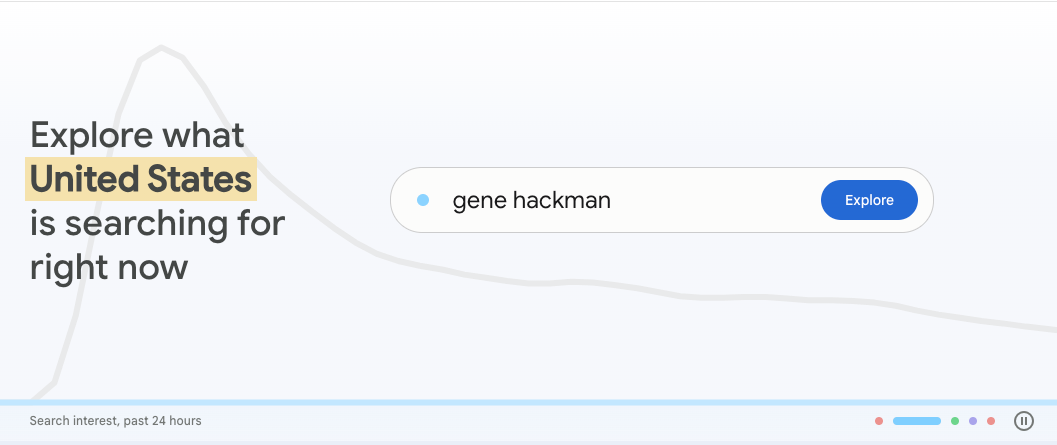The image size is (1057, 445).
Task: Select the active blue carousel bar indicator
Action: coord(916,421)
